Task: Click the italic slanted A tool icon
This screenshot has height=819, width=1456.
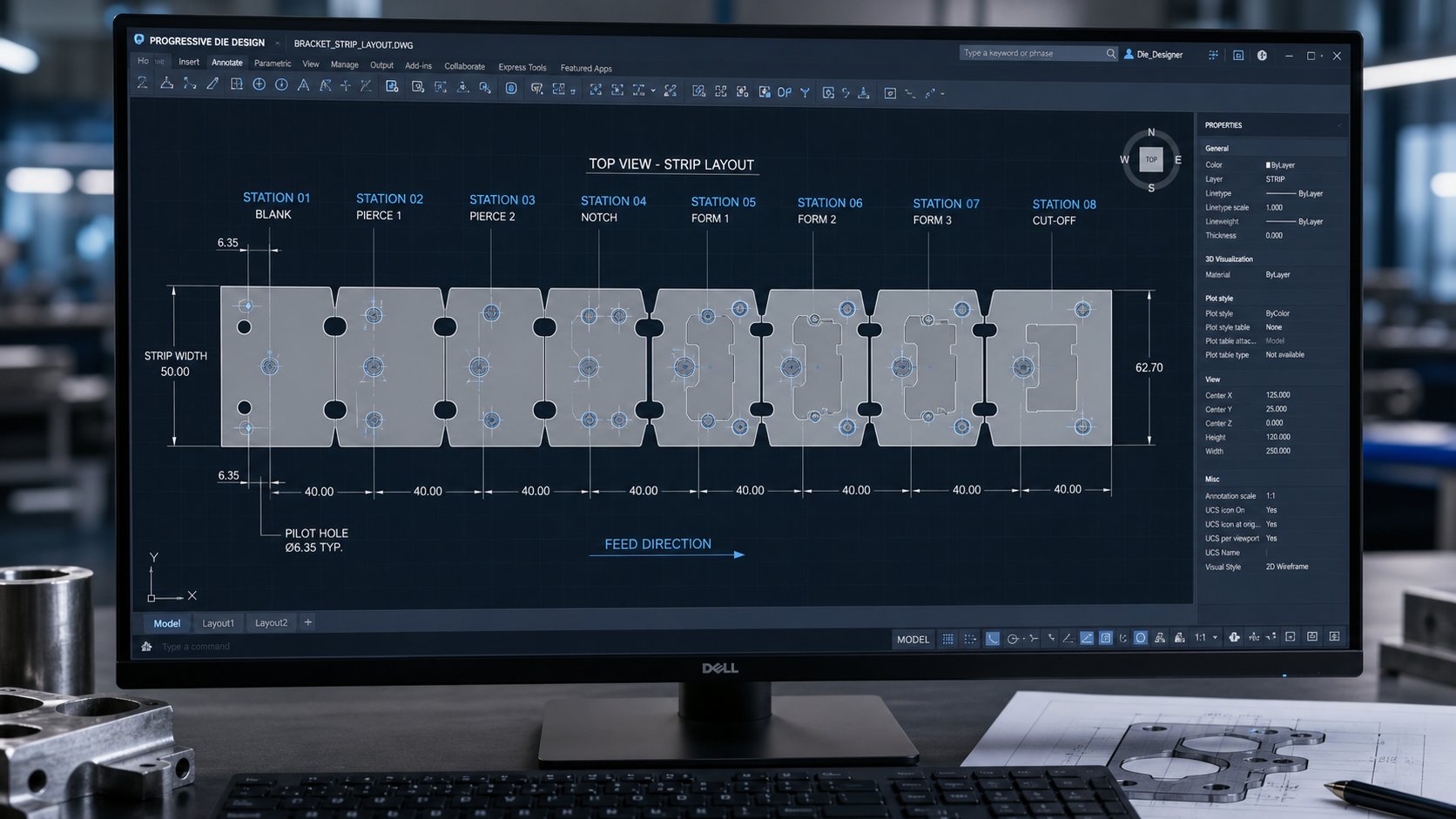Action: [325, 85]
